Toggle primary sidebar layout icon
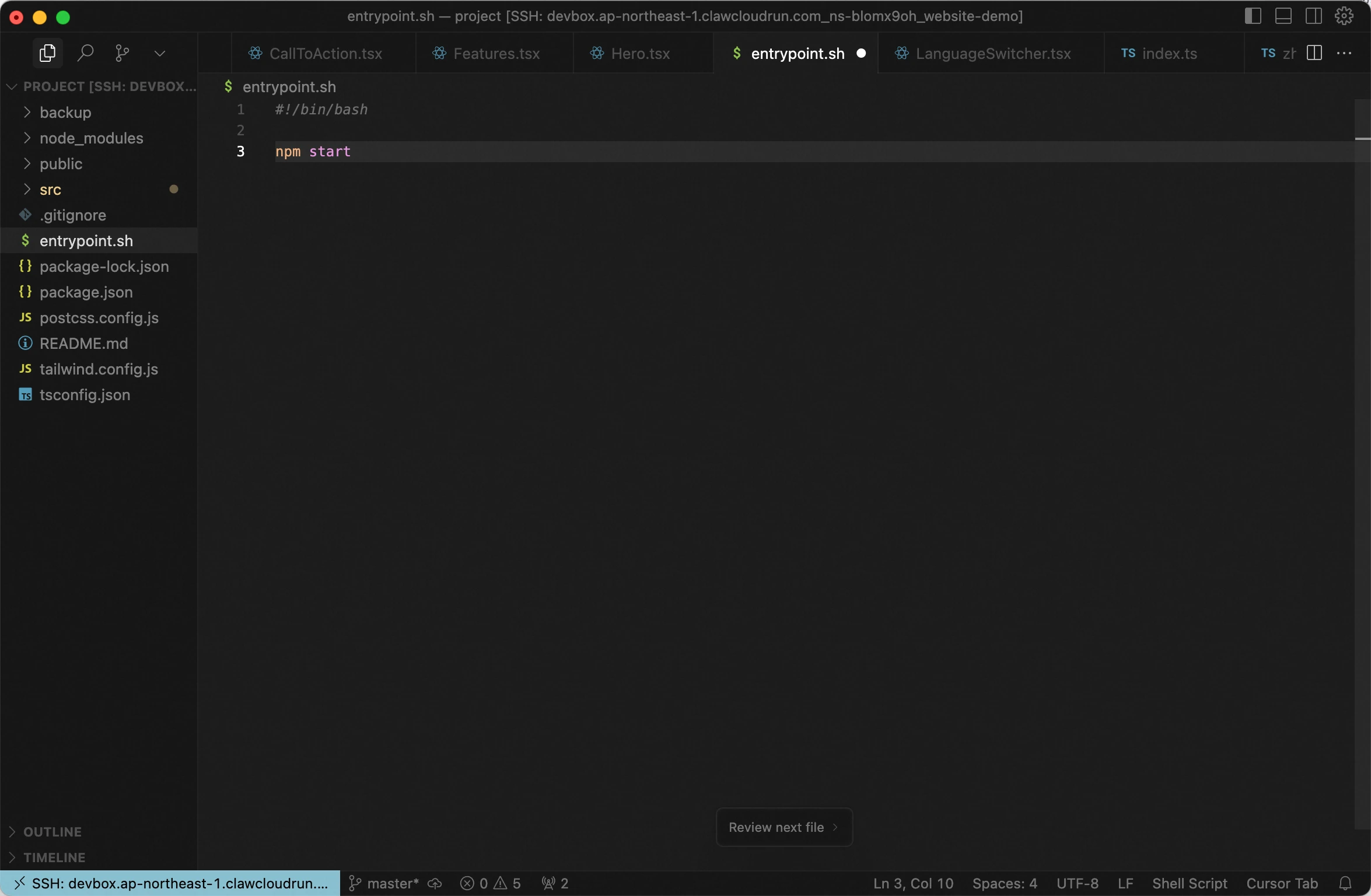The height and width of the screenshot is (896, 1371). 1253,16
